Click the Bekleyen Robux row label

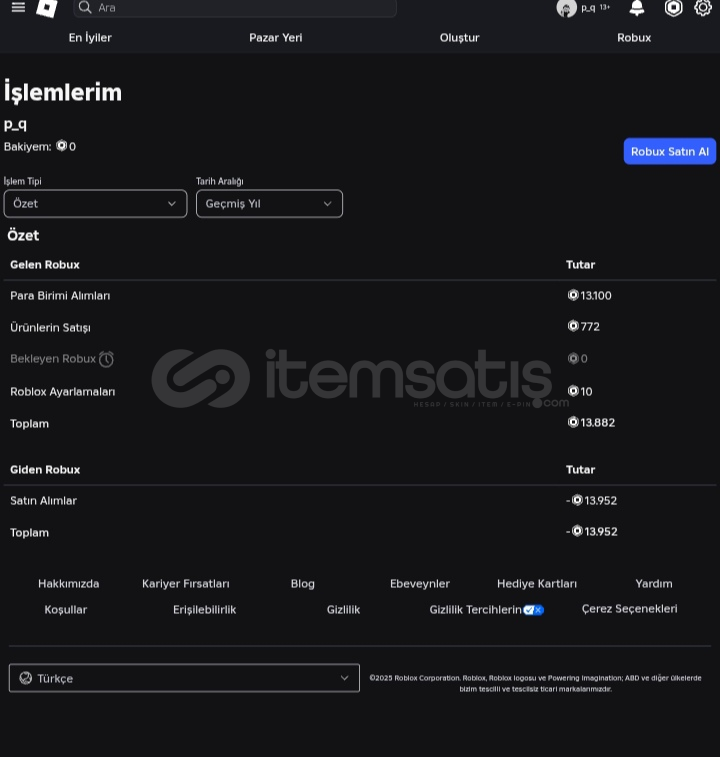coord(53,359)
